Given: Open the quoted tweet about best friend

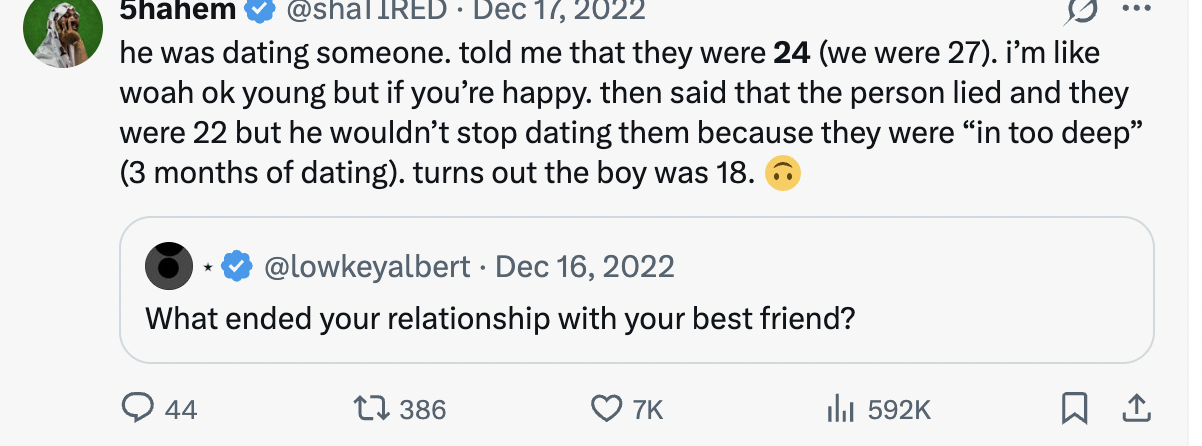Looking at the screenshot, I should 636,290.
